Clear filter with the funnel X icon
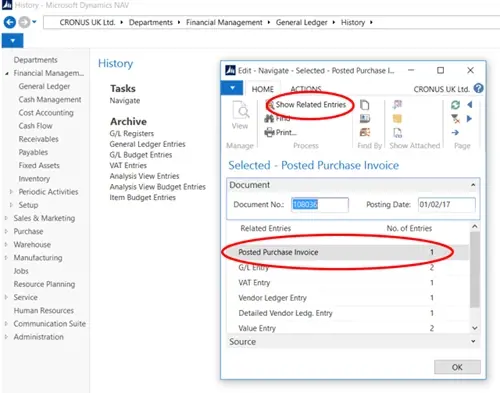This screenshot has height=393, width=500. (455, 119)
